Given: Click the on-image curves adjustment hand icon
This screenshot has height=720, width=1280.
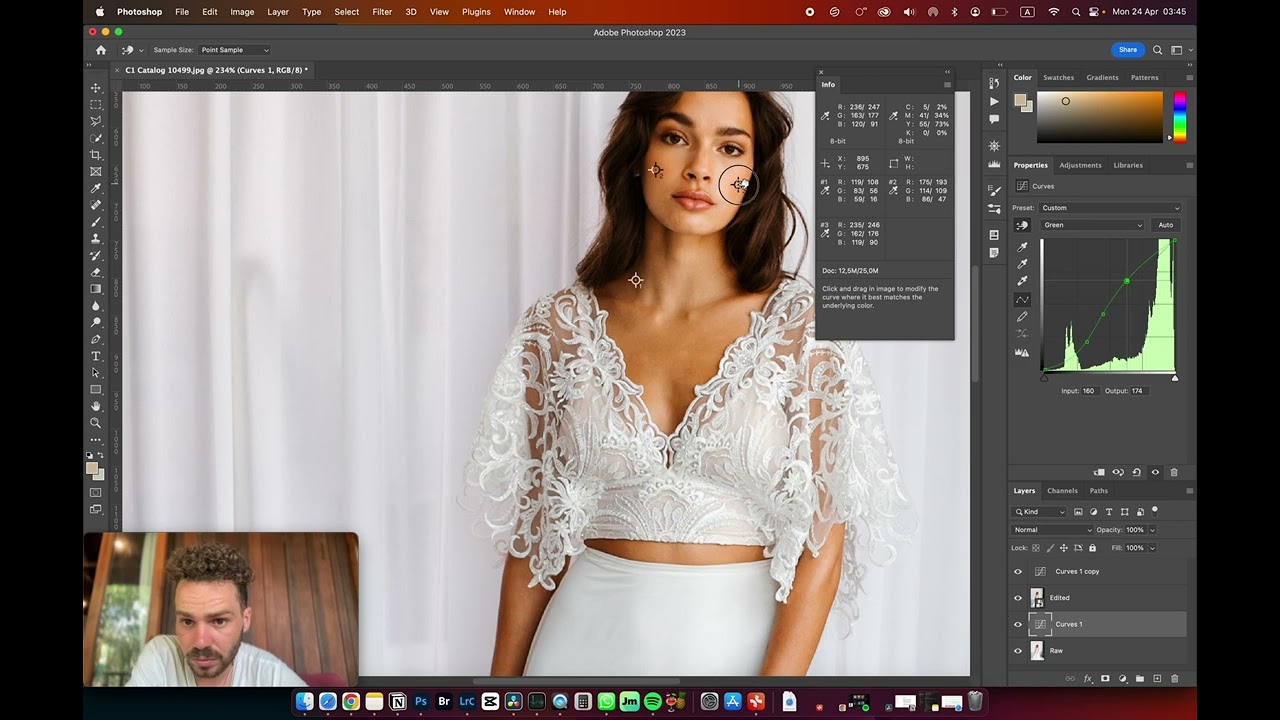Looking at the screenshot, I should pyautogui.click(x=1022, y=225).
